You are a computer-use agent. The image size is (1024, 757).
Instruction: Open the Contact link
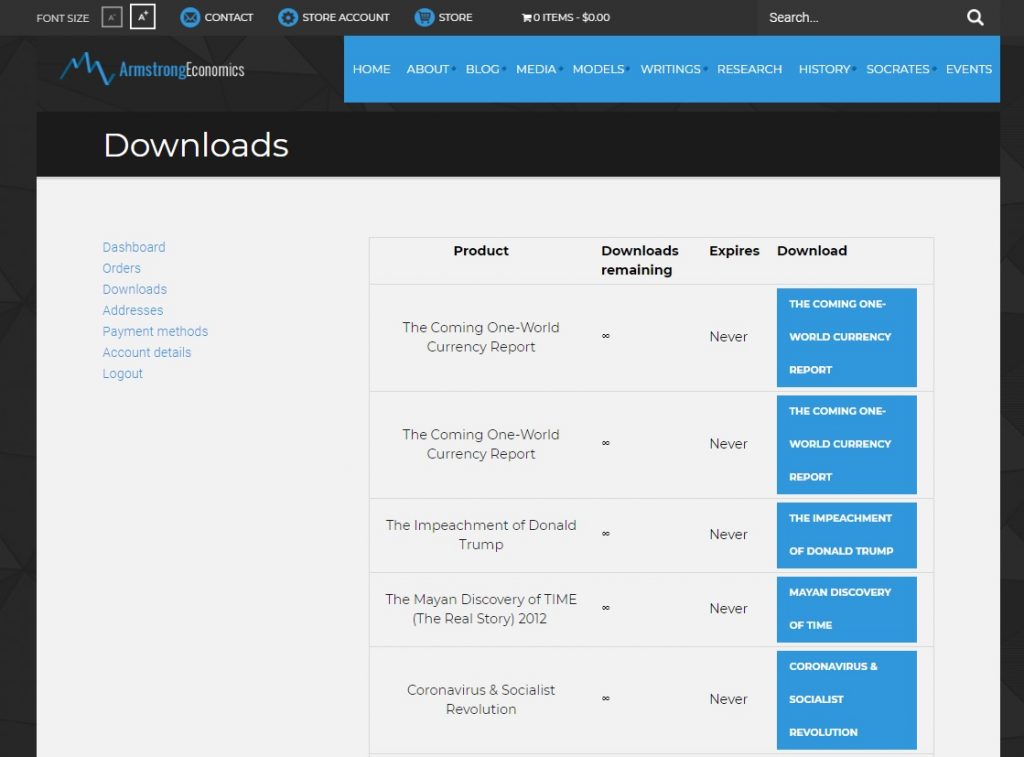click(229, 18)
